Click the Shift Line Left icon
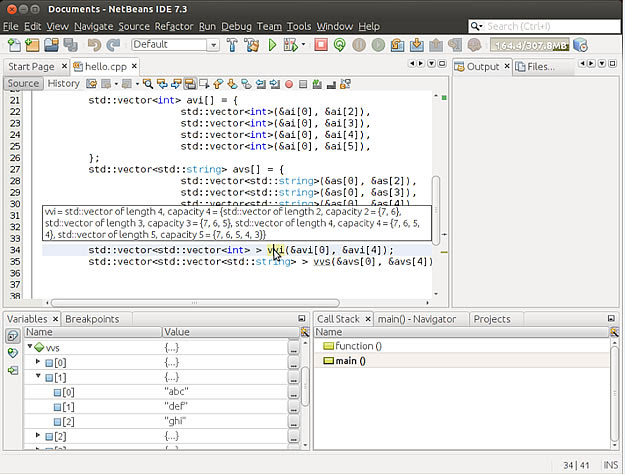Image resolution: width=625 pixels, height=474 pixels. pos(261,84)
